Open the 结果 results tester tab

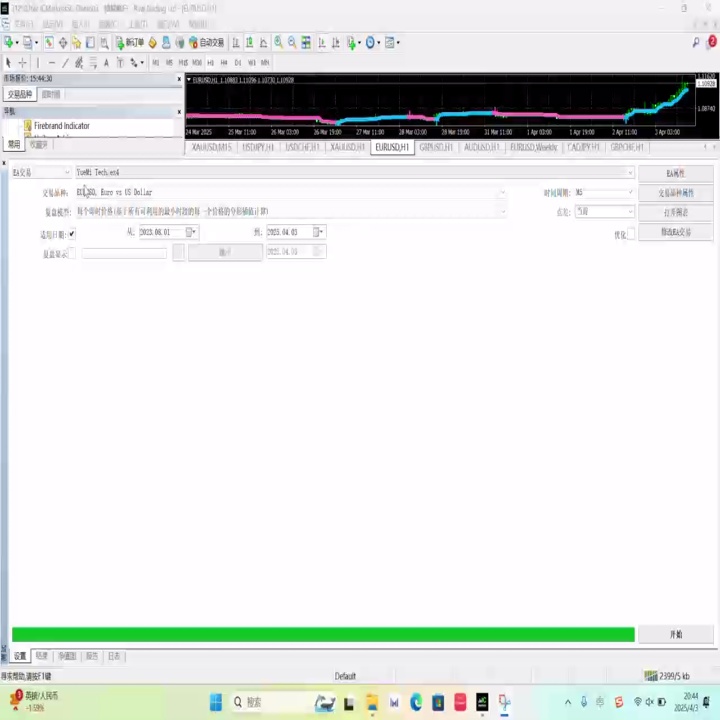coord(41,656)
